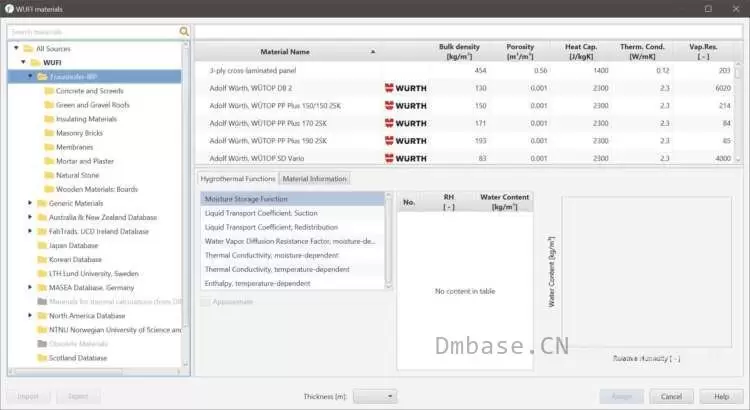Click the Wooden Materials: Boards folder icon
Screen dimensions: 750x410
(49, 189)
